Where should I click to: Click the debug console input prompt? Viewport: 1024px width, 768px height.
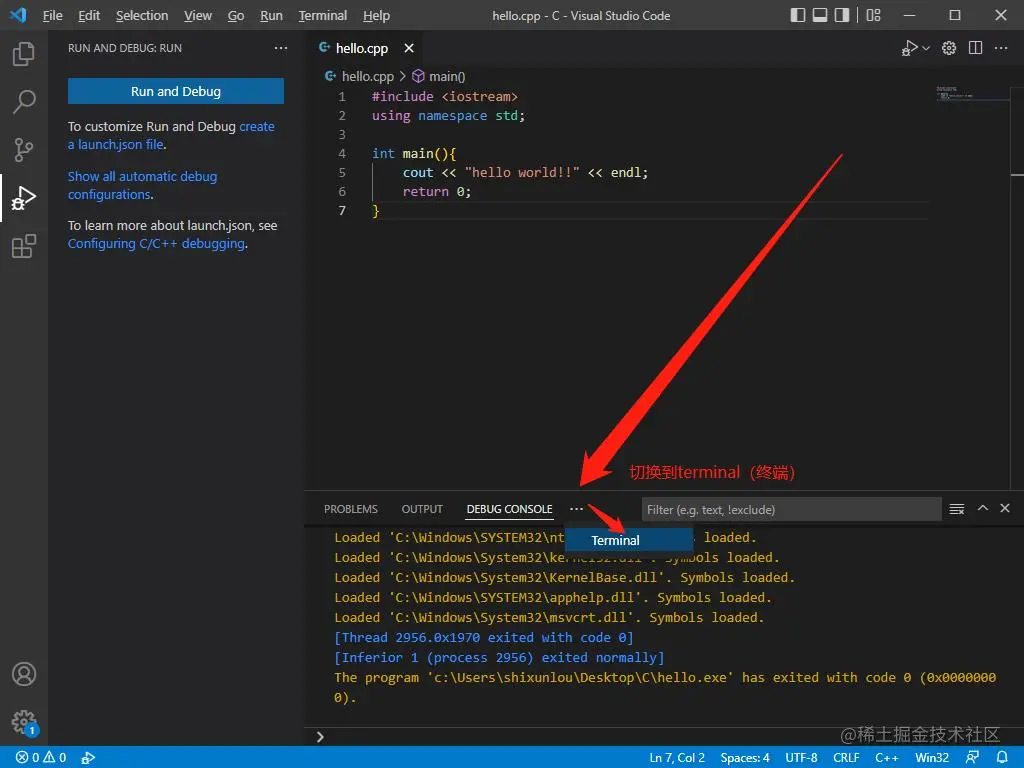(663, 737)
